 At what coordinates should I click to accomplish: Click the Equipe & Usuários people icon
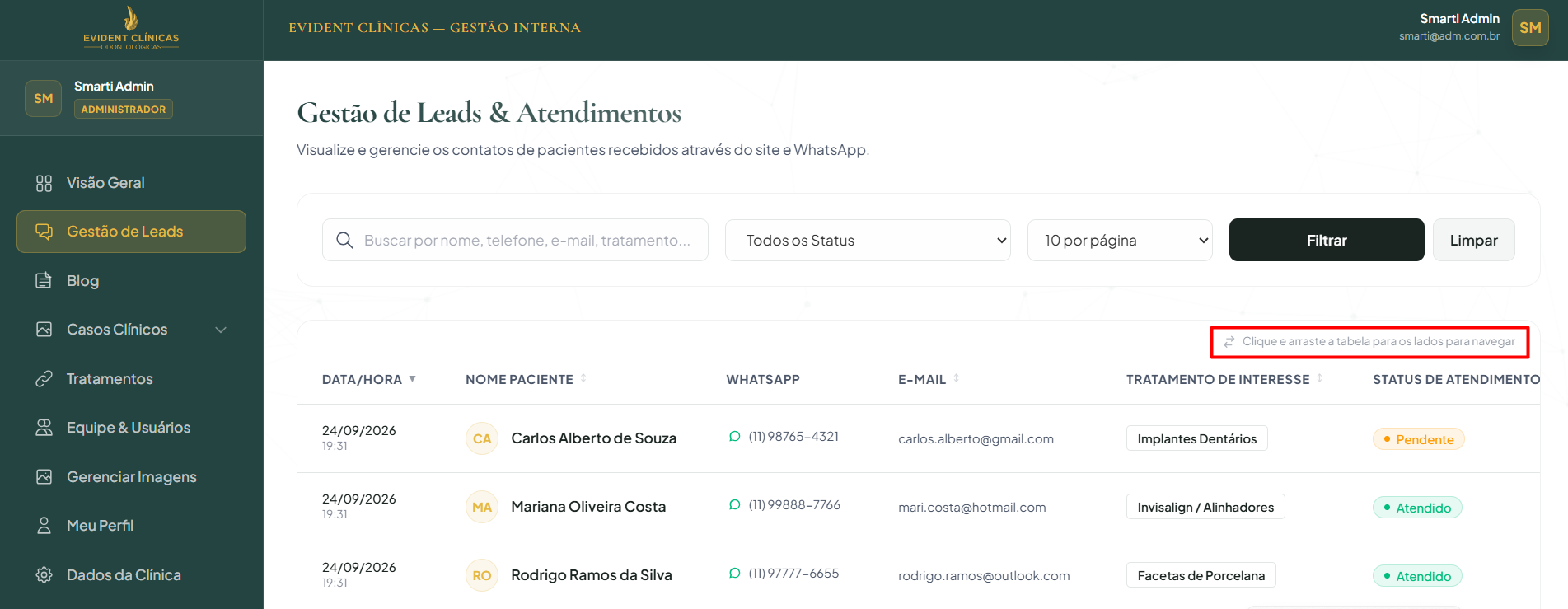(x=44, y=428)
